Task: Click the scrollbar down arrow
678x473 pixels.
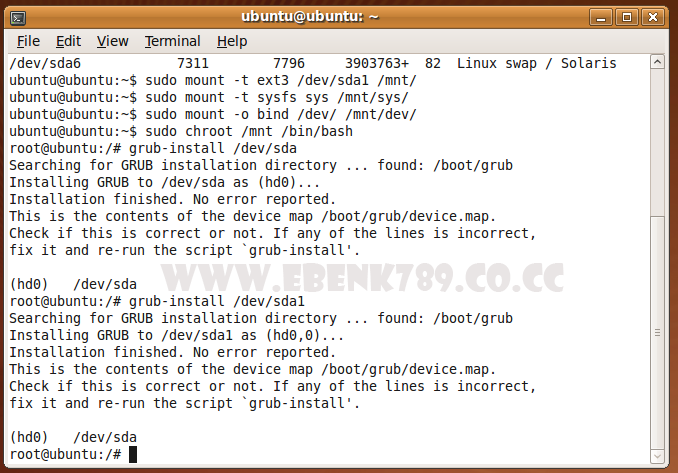Action: 657,456
